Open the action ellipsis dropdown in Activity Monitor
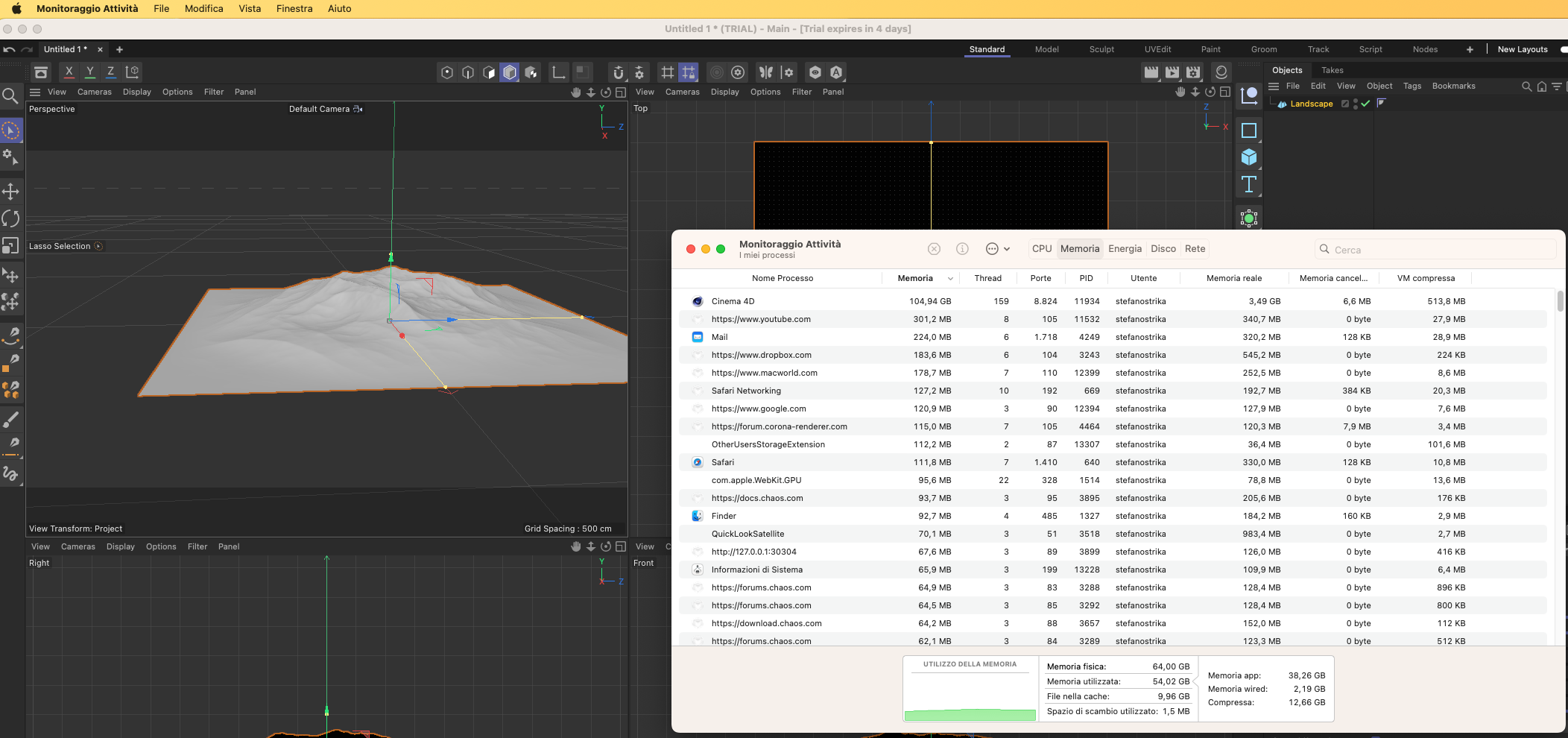The image size is (1568, 738). (x=997, y=249)
